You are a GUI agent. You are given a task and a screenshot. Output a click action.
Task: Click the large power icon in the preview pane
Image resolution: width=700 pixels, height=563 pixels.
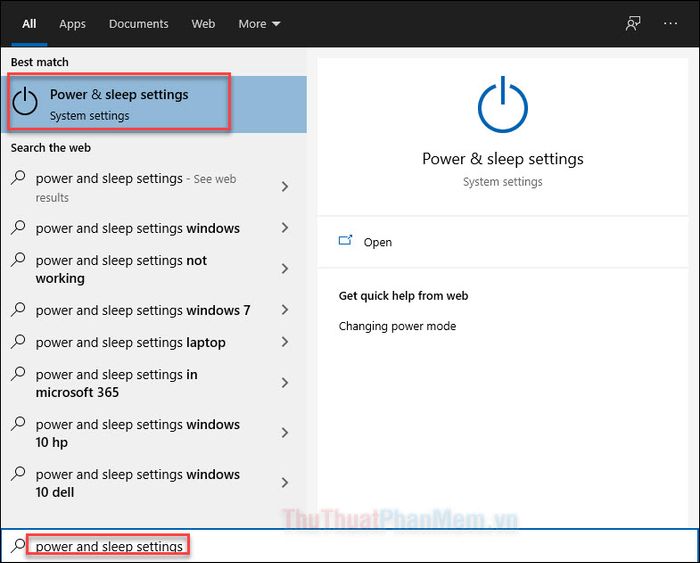[x=502, y=106]
